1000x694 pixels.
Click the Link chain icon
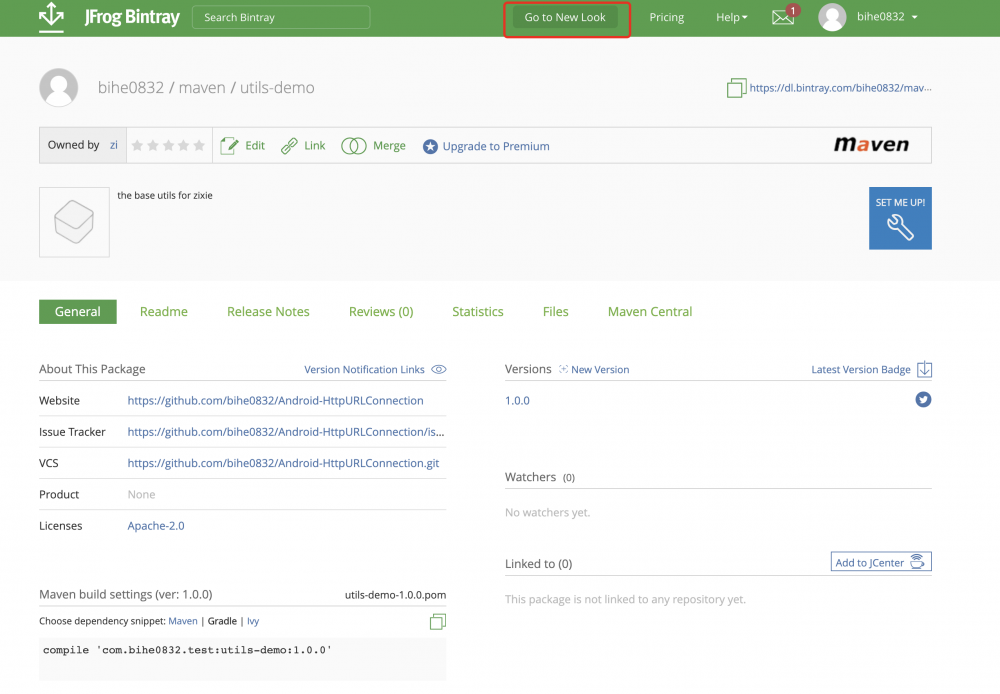289,146
